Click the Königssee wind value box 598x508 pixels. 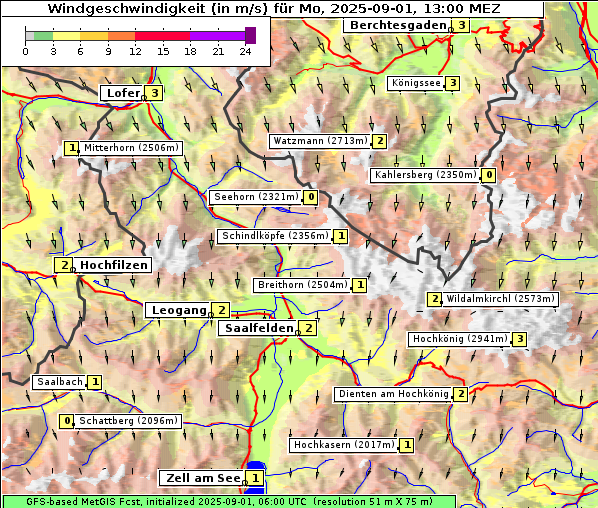[453, 83]
